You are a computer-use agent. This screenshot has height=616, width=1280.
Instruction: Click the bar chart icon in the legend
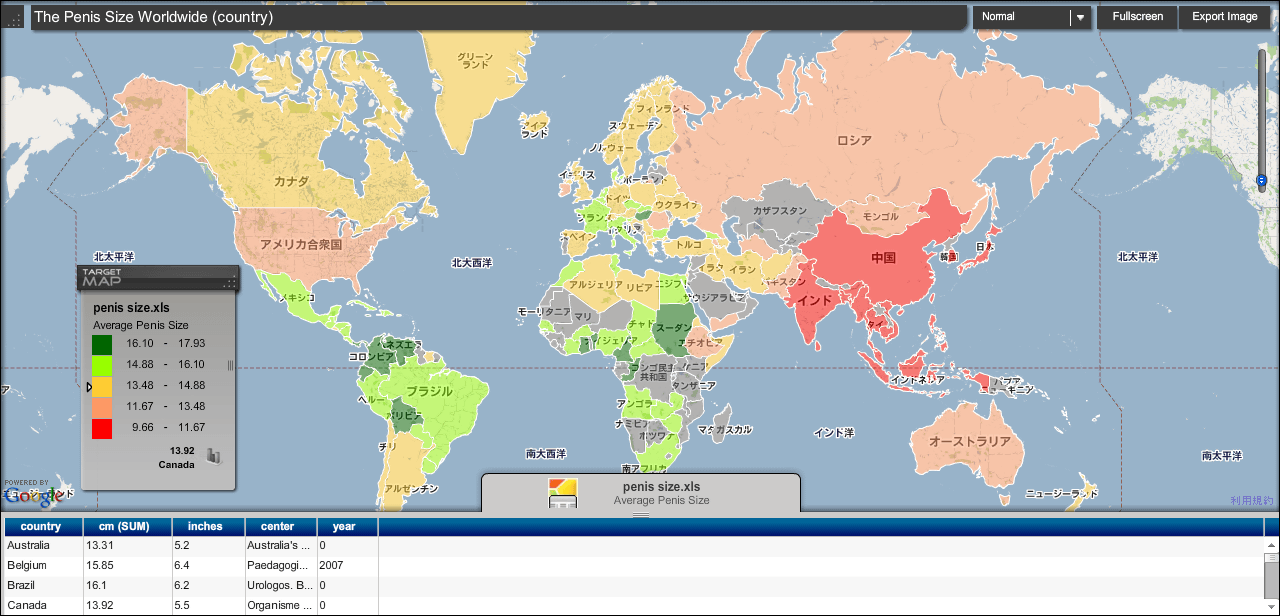coord(213,456)
